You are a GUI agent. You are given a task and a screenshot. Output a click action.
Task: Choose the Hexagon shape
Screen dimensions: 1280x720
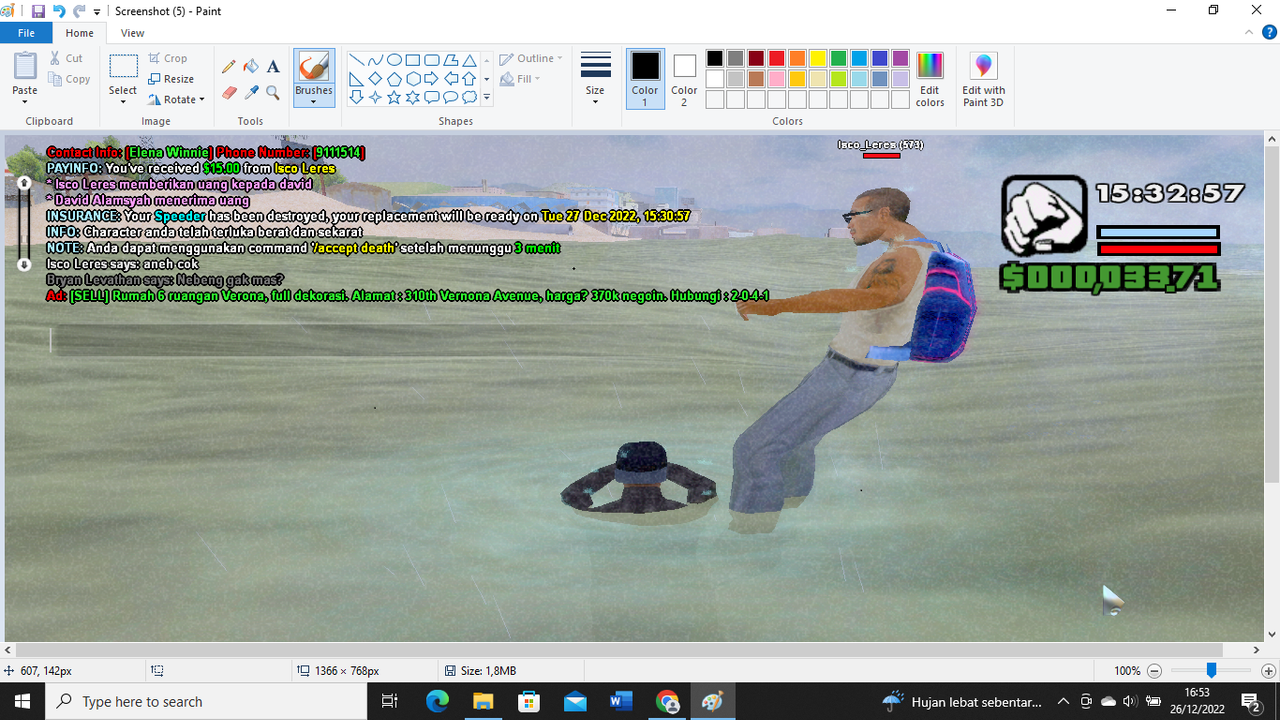click(413, 79)
